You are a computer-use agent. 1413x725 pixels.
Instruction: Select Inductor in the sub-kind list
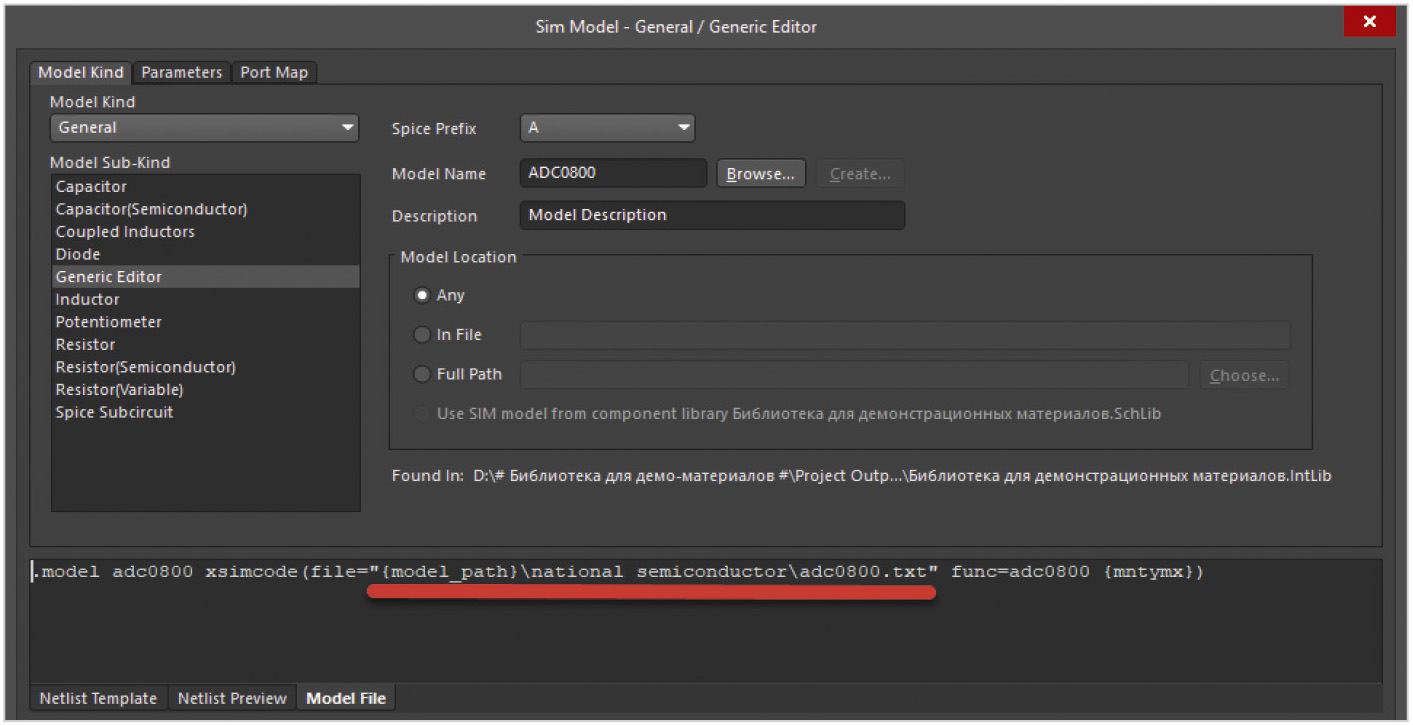[205, 299]
